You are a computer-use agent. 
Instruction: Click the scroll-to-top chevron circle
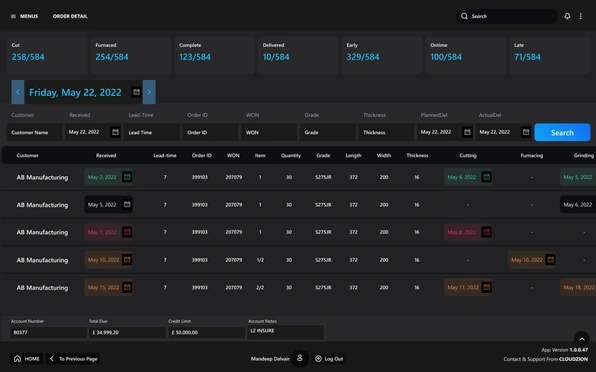pyautogui.click(x=582, y=339)
